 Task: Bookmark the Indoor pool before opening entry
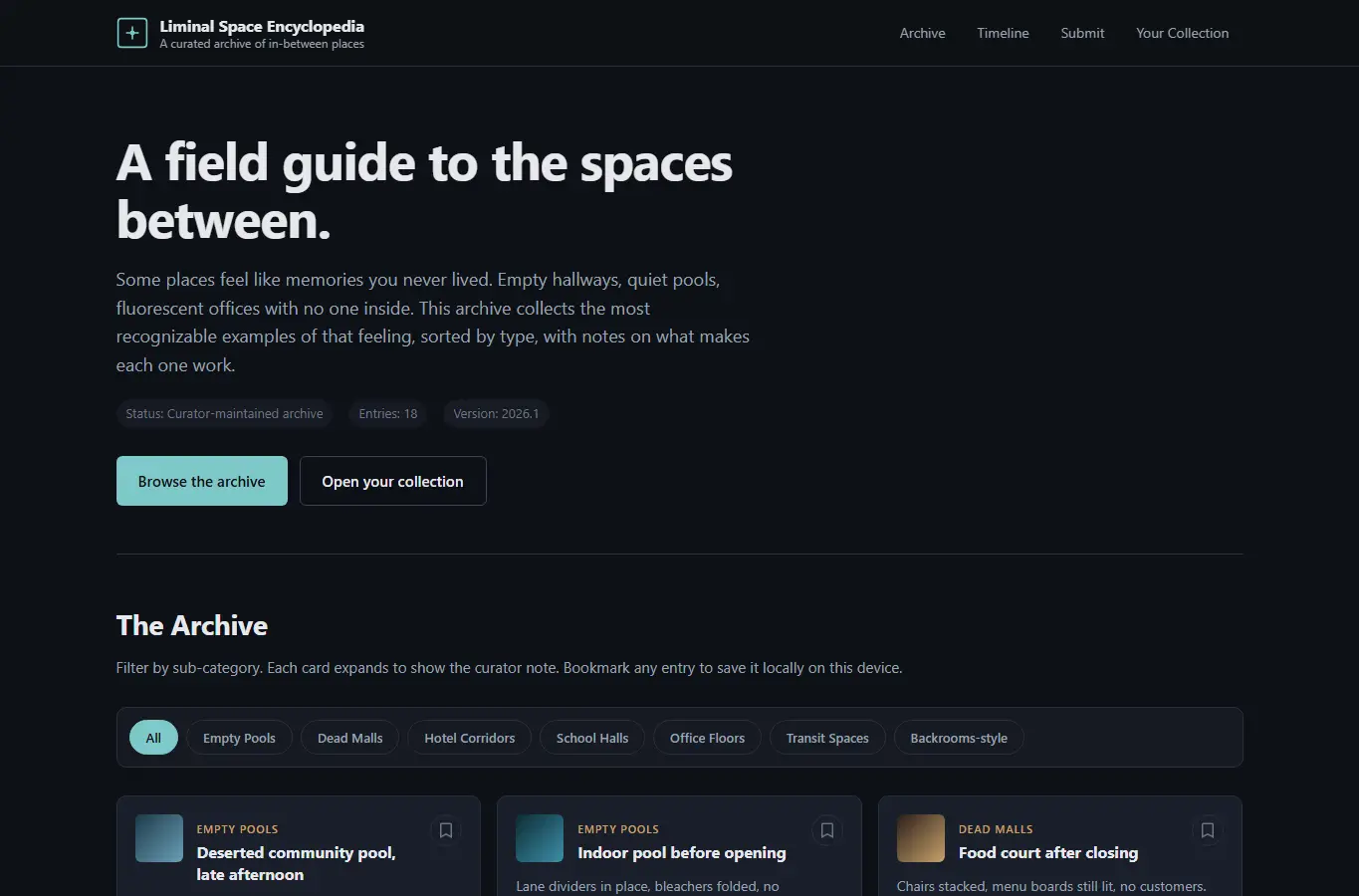[x=826, y=830]
